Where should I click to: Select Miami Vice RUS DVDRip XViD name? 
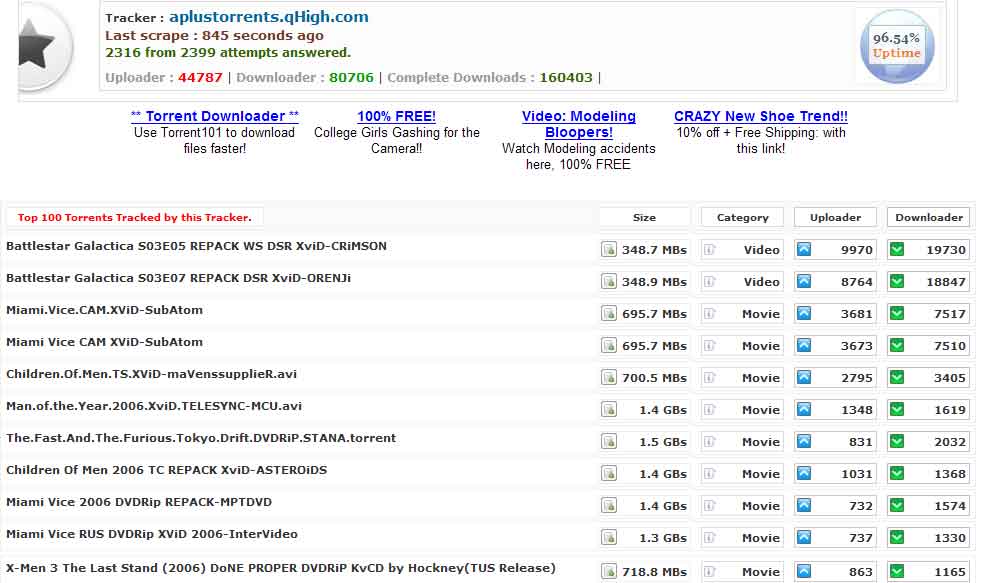(x=152, y=534)
